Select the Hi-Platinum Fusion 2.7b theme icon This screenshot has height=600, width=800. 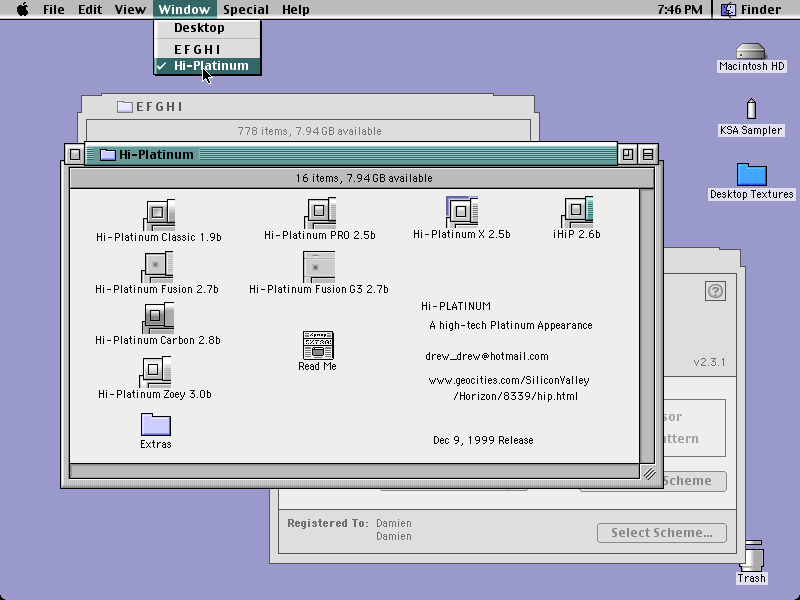(x=157, y=267)
